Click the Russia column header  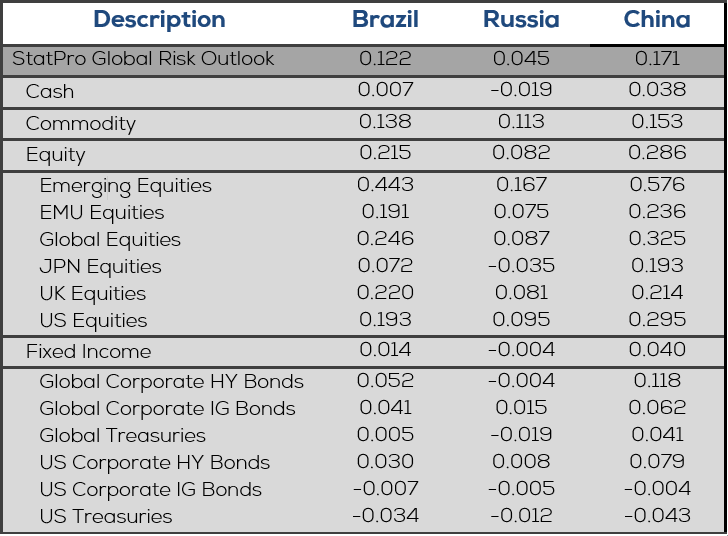pos(521,20)
